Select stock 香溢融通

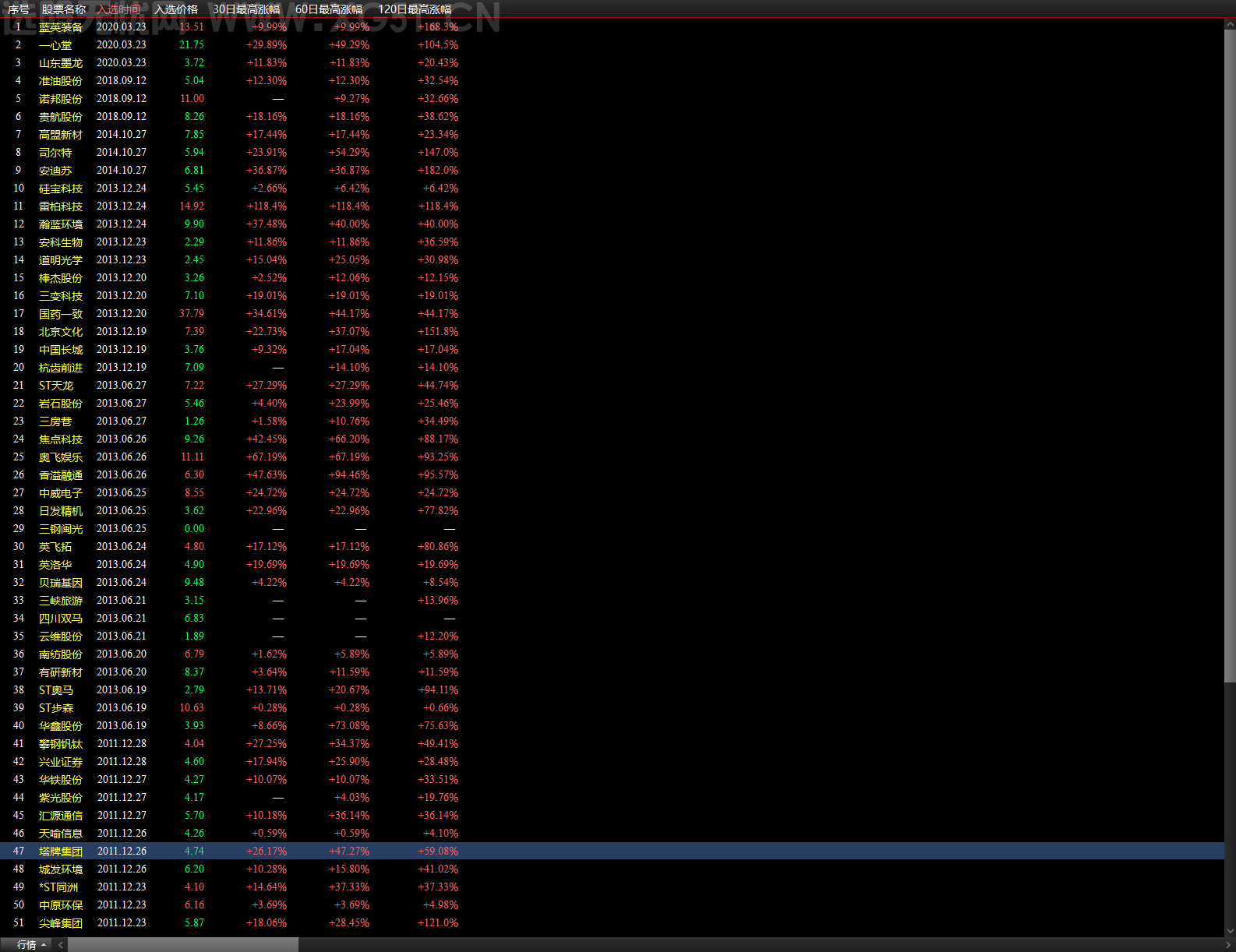coord(61,475)
